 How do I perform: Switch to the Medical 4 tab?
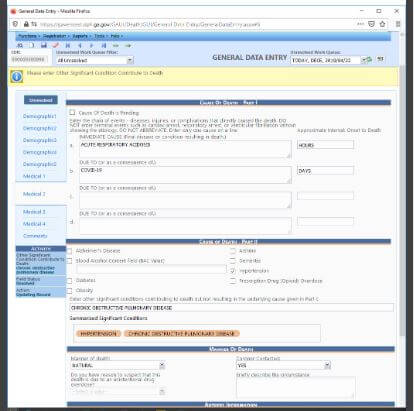tap(34, 224)
